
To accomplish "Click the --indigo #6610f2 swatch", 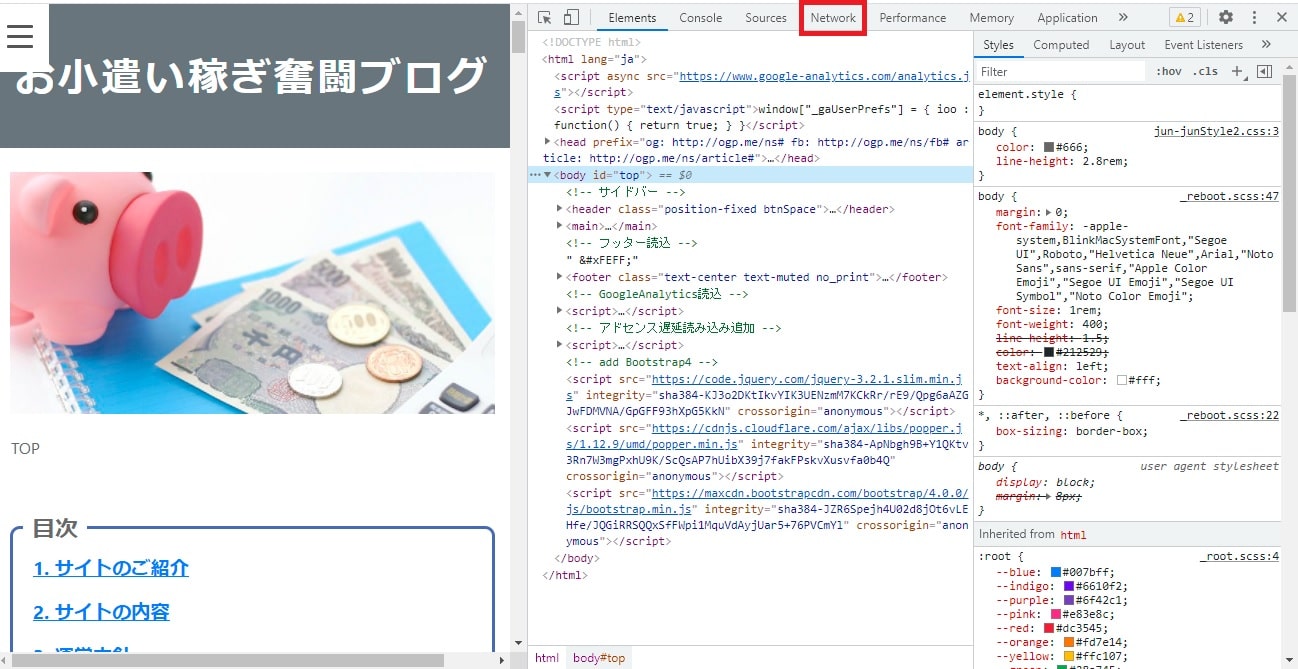I will tap(1068, 586).
